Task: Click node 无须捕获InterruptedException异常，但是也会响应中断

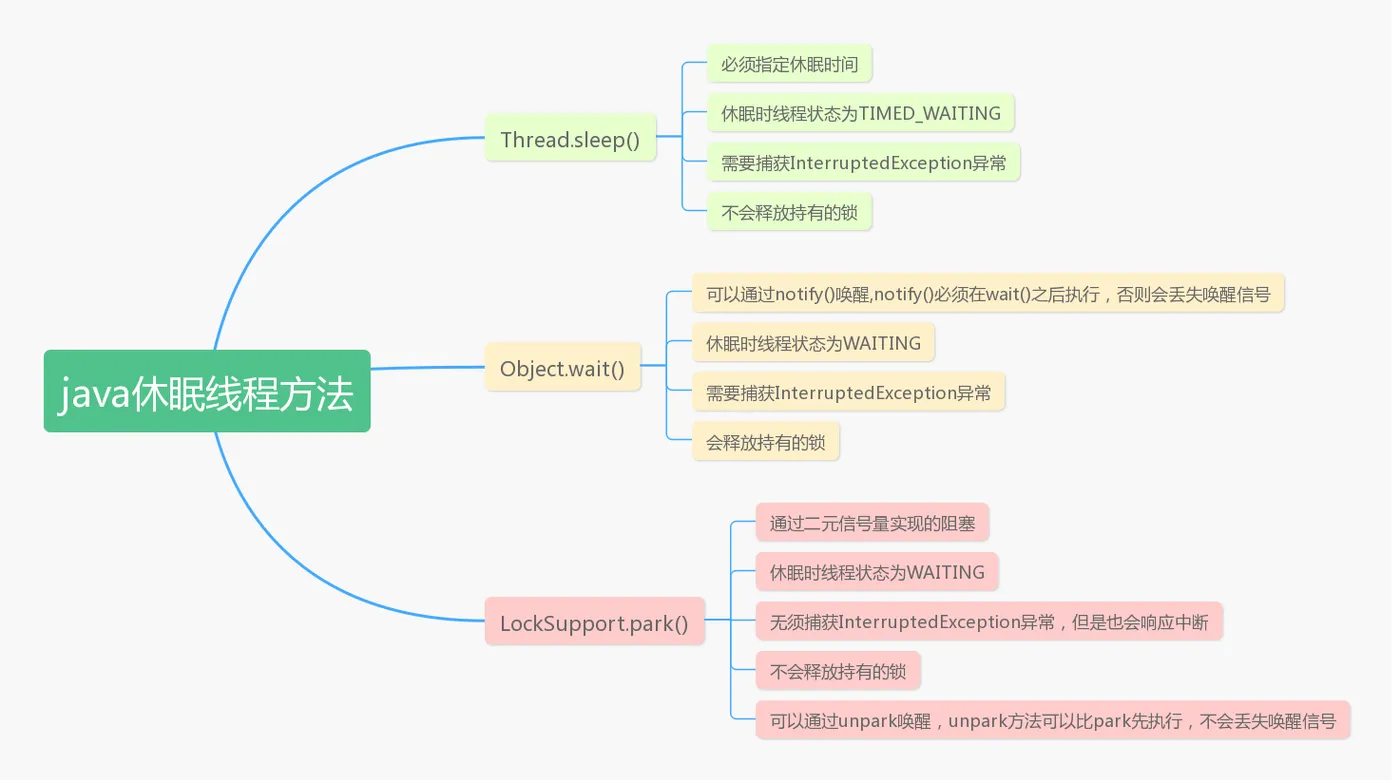Action: 989,621
